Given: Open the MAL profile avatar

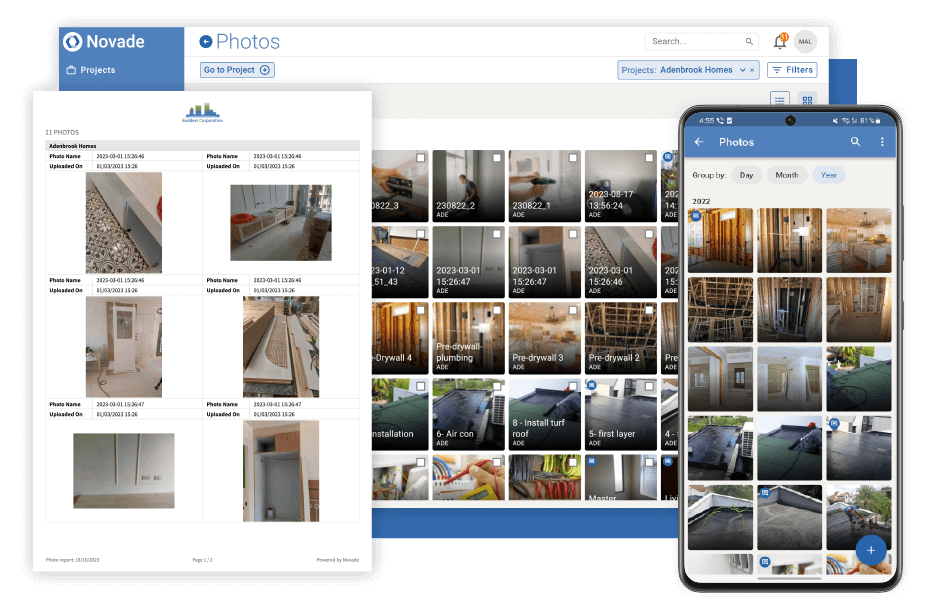Looking at the screenshot, I should (806, 41).
